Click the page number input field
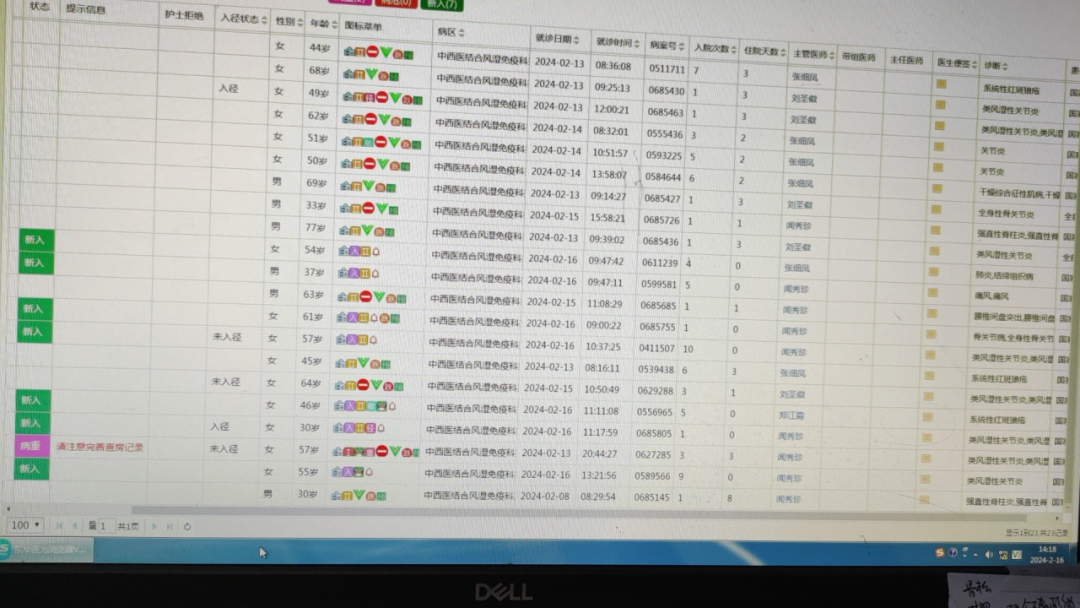Image resolution: width=1080 pixels, height=608 pixels. (x=105, y=526)
